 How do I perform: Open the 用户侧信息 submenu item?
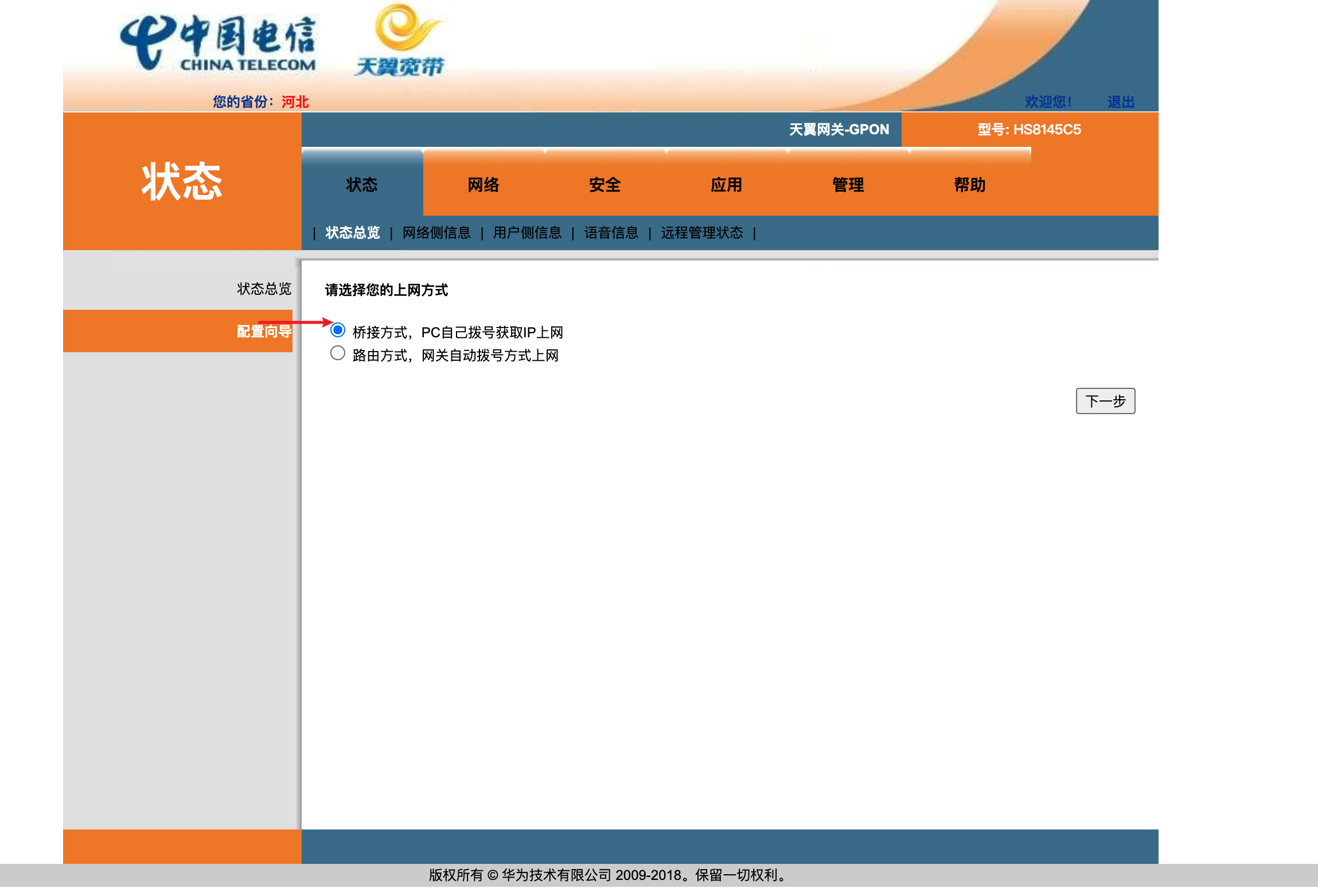(x=527, y=233)
